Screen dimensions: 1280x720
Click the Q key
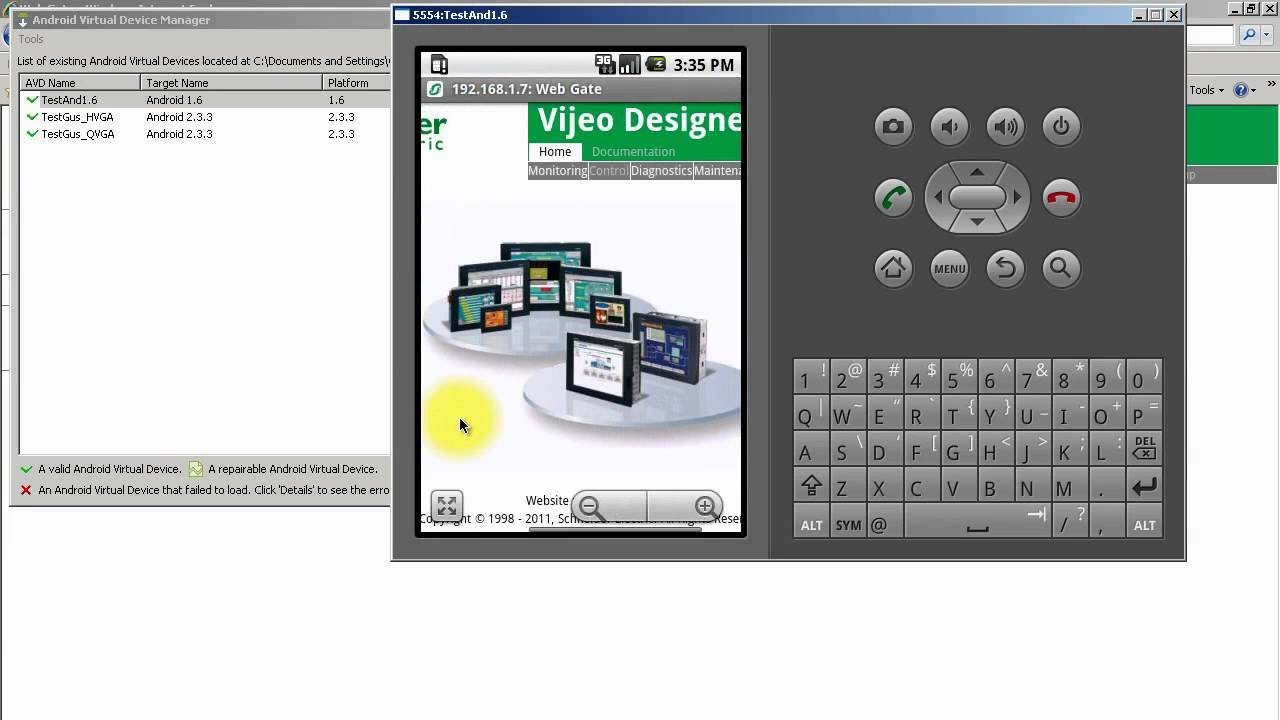click(x=811, y=413)
